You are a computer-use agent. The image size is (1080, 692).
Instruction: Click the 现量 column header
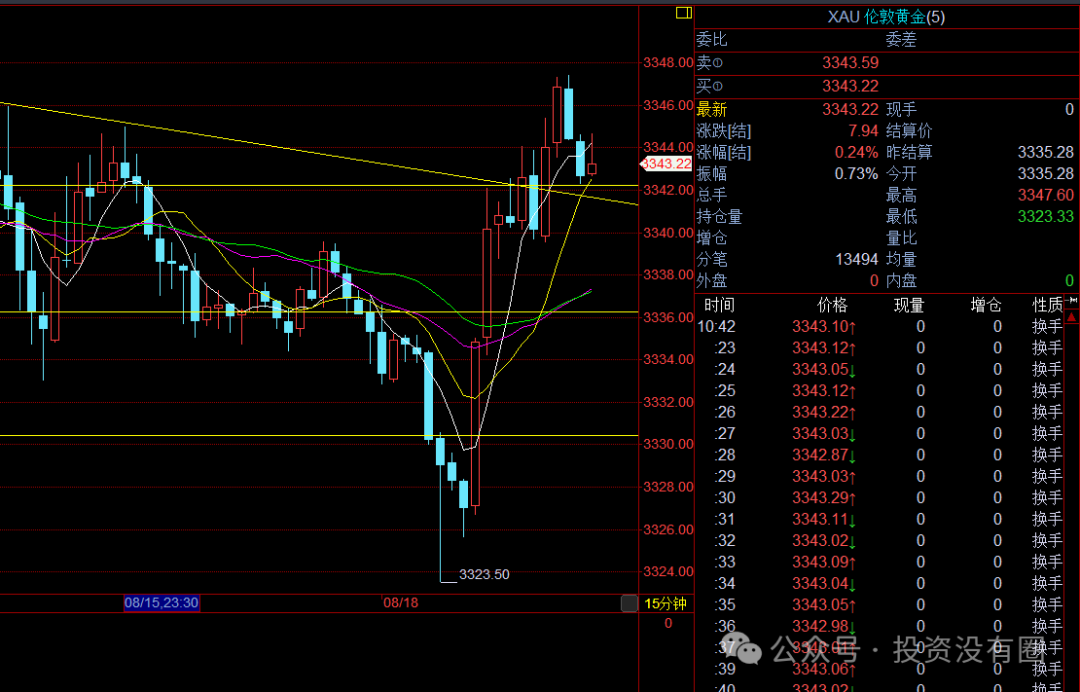point(908,305)
